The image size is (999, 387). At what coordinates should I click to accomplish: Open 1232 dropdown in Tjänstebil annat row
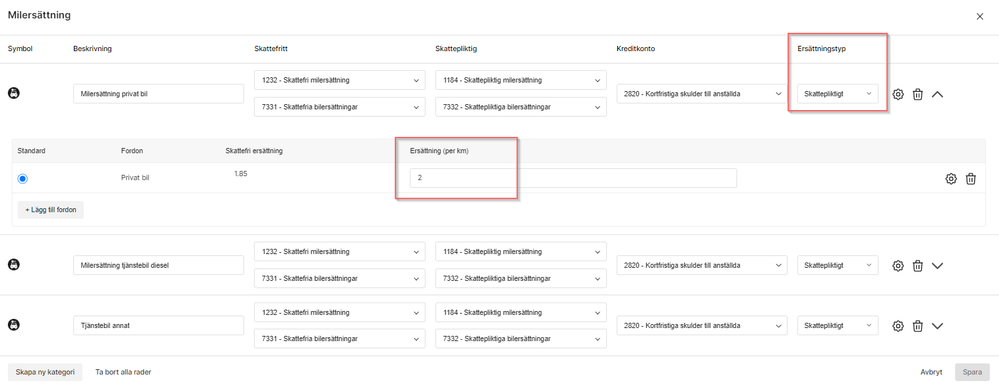[x=339, y=312]
